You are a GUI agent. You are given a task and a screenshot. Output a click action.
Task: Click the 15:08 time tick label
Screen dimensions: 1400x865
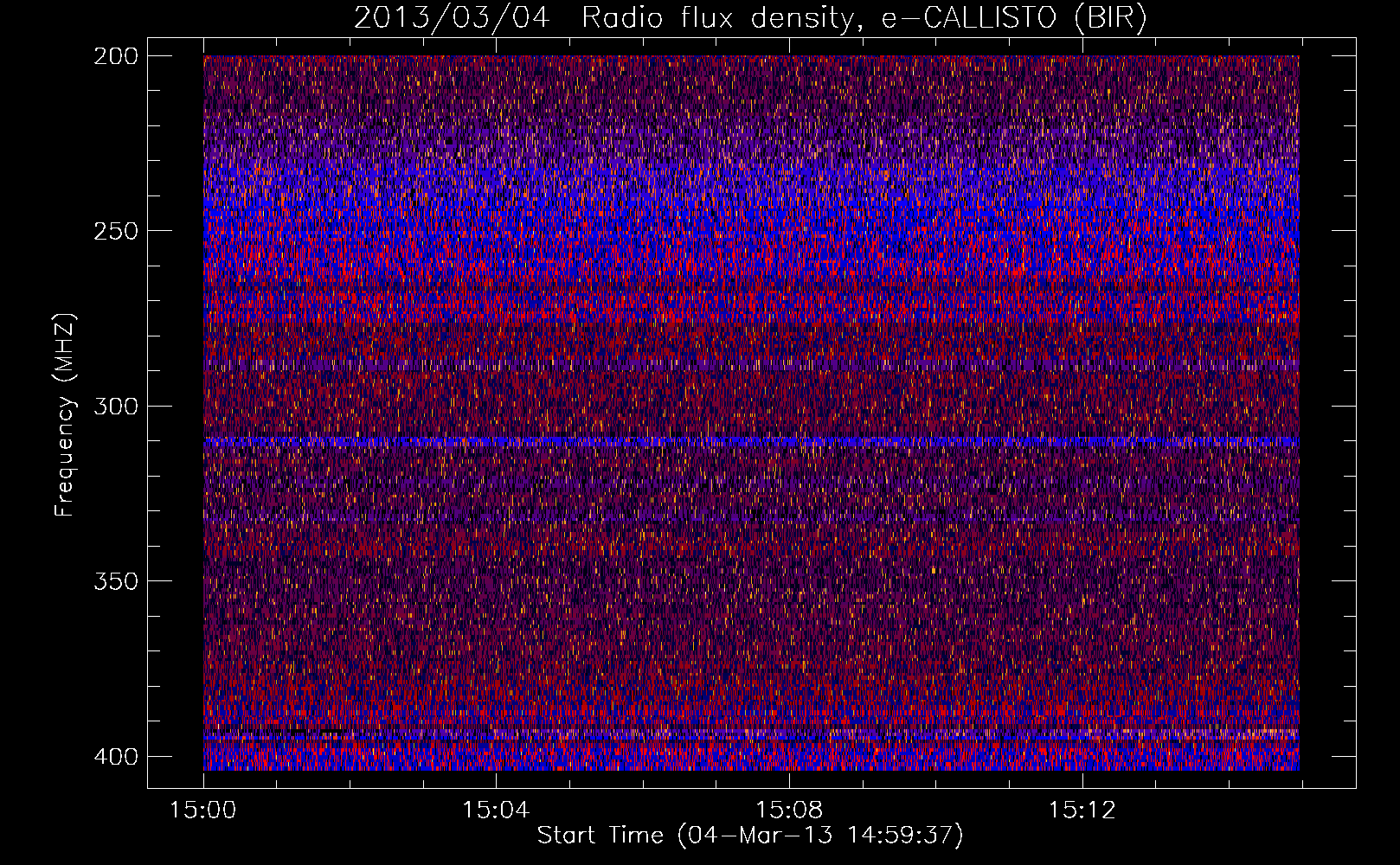[x=789, y=811]
